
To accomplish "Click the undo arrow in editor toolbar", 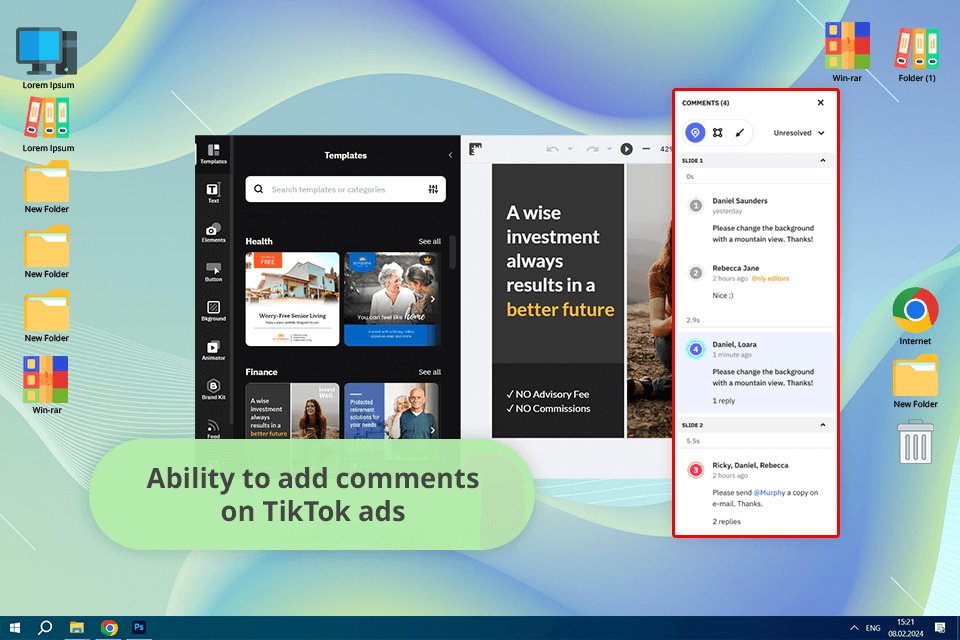I will tap(552, 149).
